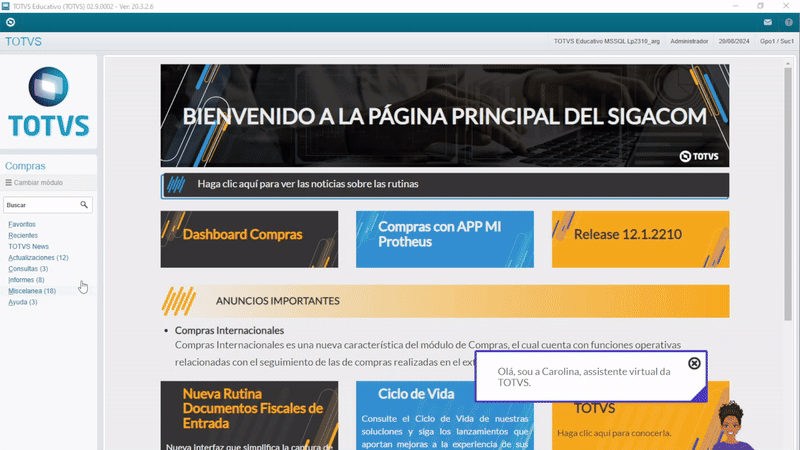This screenshot has width=800, height=450.
Task: Open Release 12.1.2210 tile
Action: pyautogui.click(x=640, y=239)
